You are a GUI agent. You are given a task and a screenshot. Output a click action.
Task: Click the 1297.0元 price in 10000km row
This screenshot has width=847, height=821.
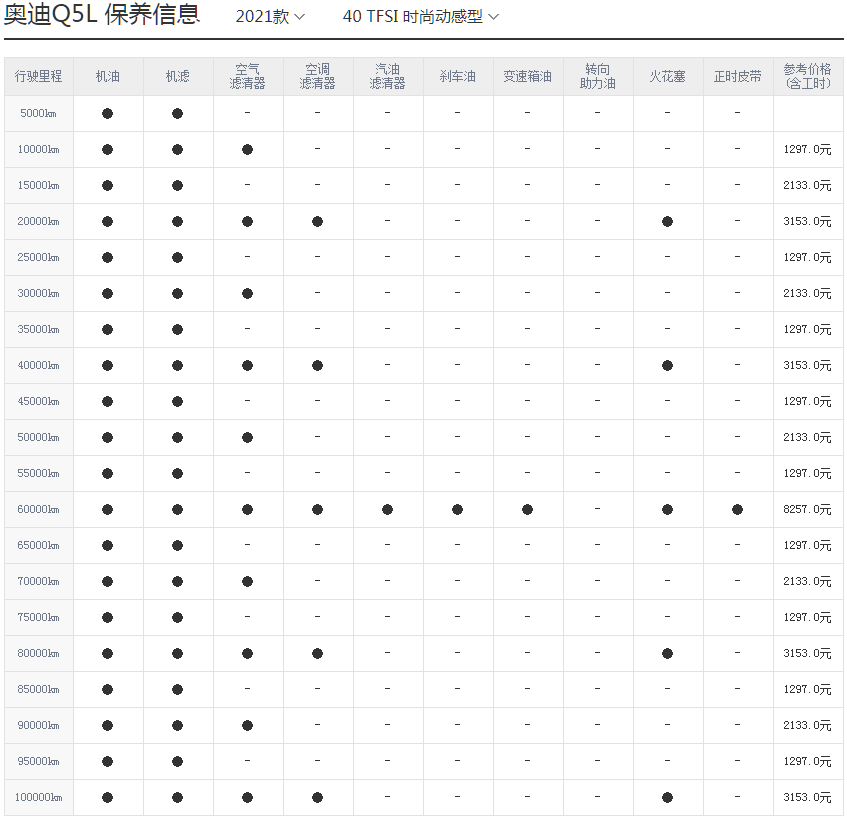click(808, 150)
